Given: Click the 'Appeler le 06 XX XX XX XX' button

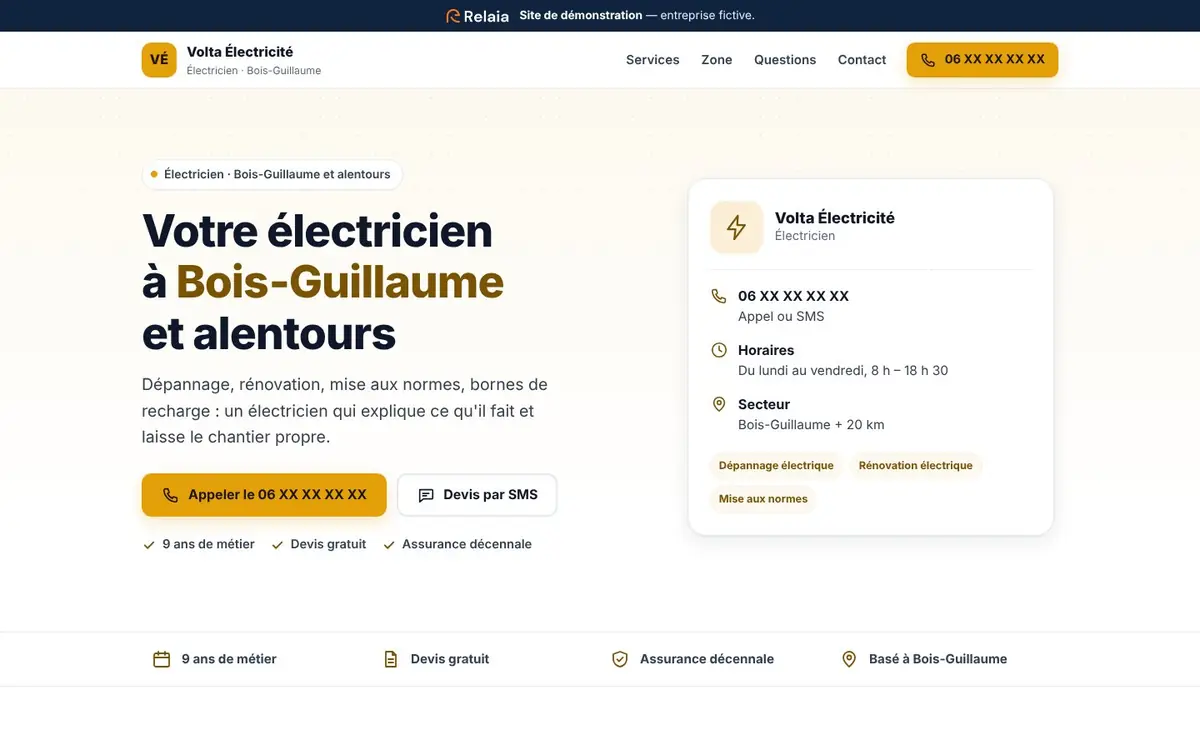Looking at the screenshot, I should pos(264,495).
